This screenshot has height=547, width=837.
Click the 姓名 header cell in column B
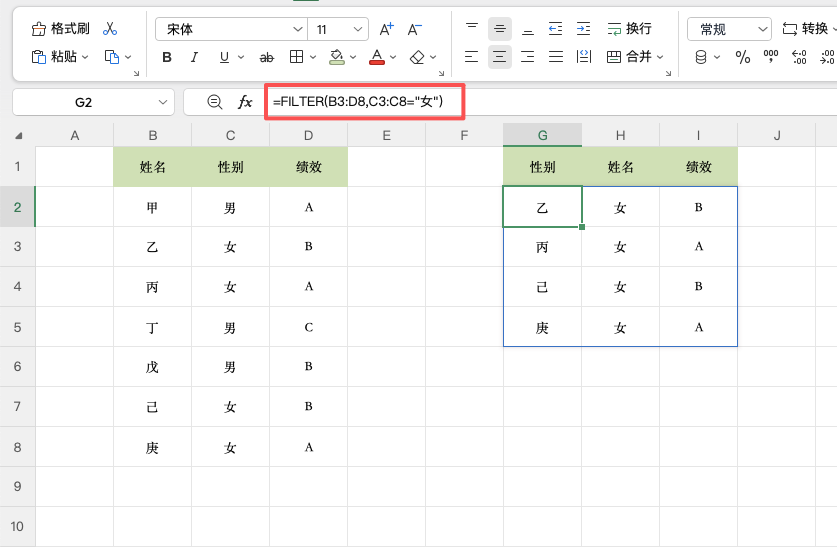[153, 167]
